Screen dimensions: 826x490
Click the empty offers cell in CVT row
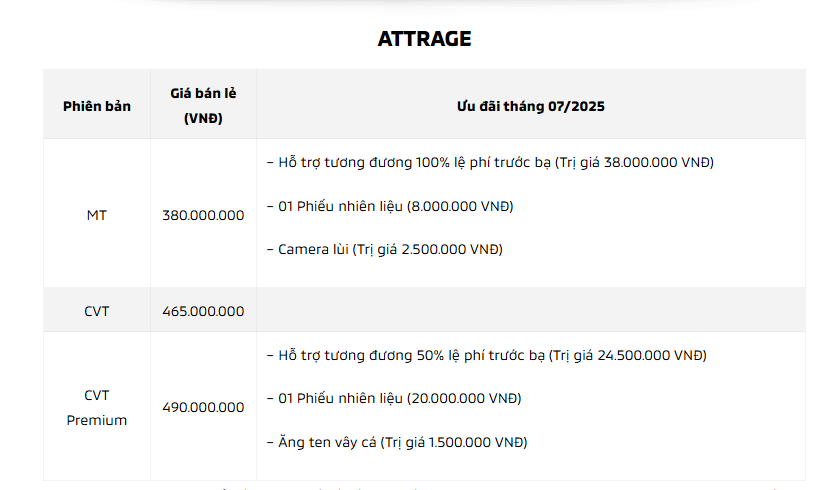(x=530, y=310)
